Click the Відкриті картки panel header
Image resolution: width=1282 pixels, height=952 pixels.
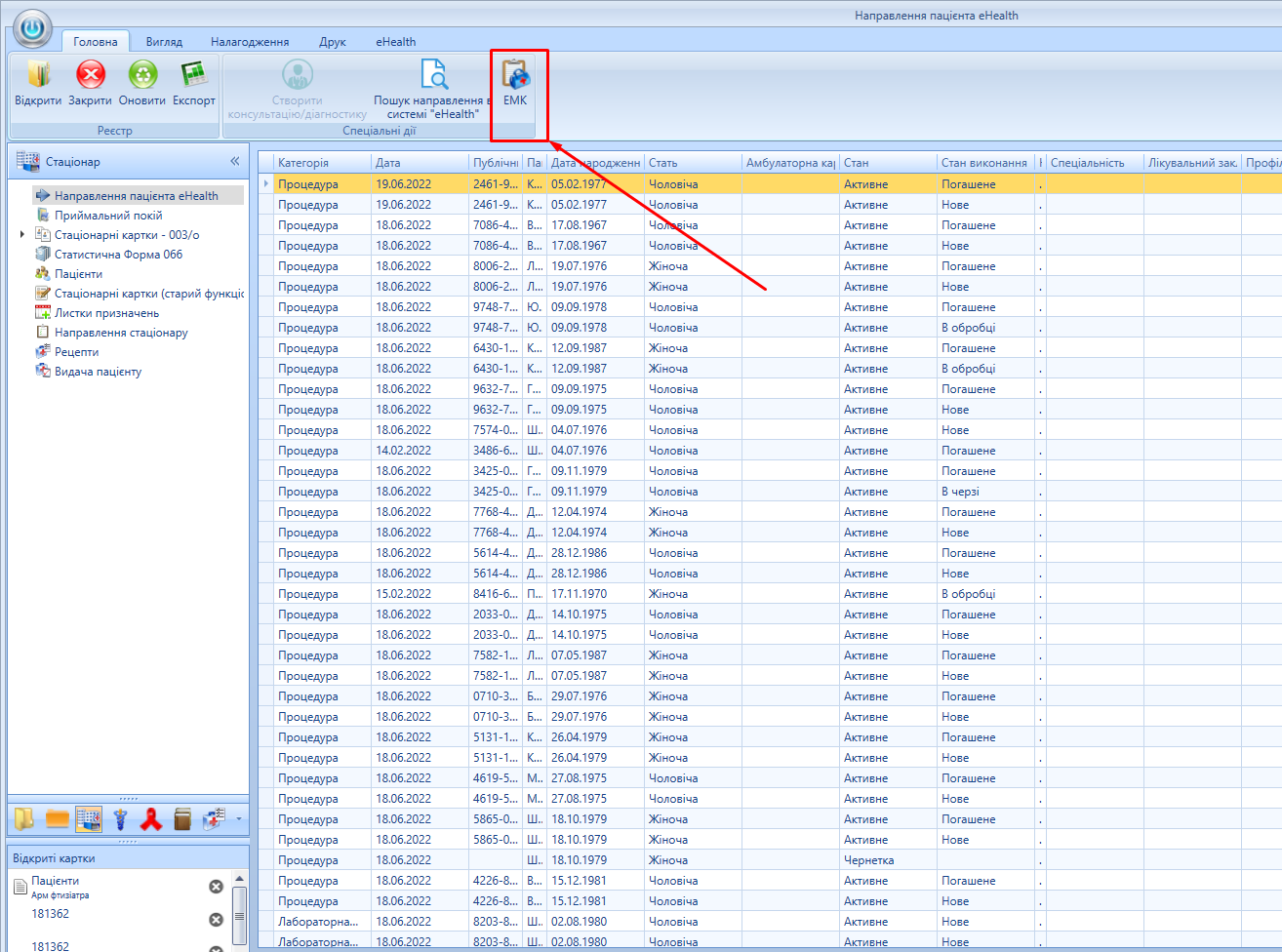(128, 858)
